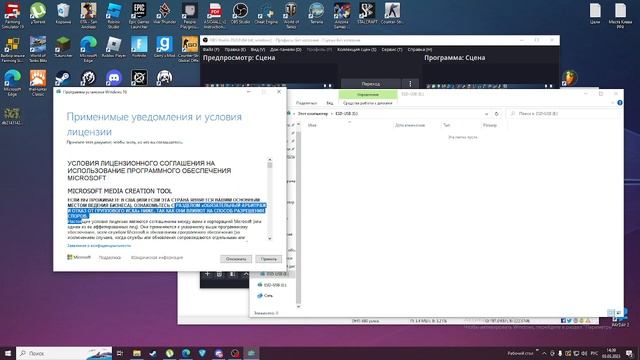Open OBS Справка menu
The height and width of the screenshot is (360, 640).
pyautogui.click(x=420, y=49)
